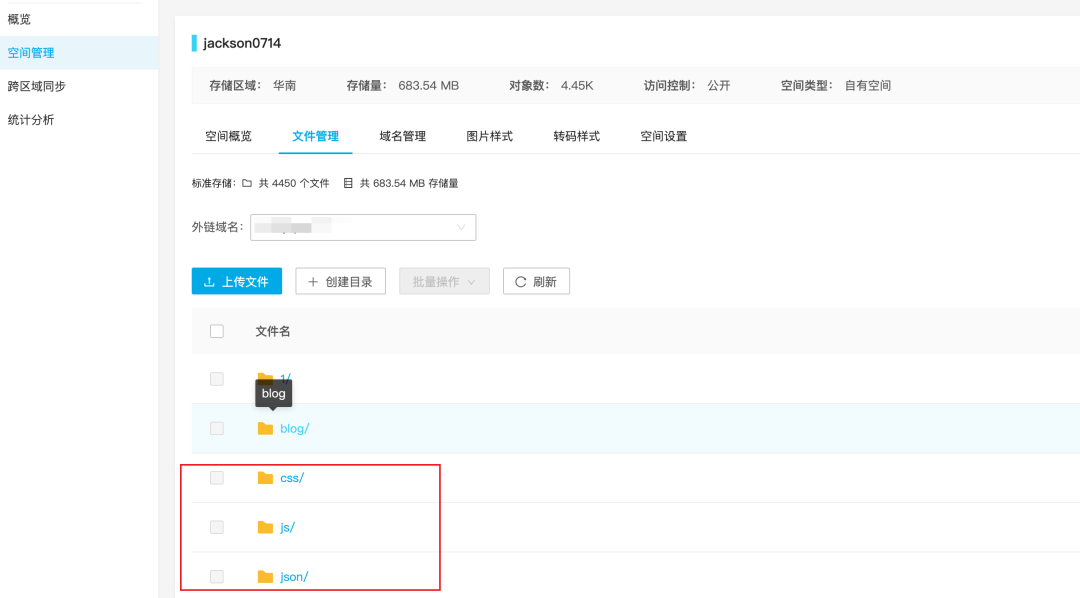Check the checkbox for the css/ row
The height and width of the screenshot is (598, 1080).
[x=217, y=477]
